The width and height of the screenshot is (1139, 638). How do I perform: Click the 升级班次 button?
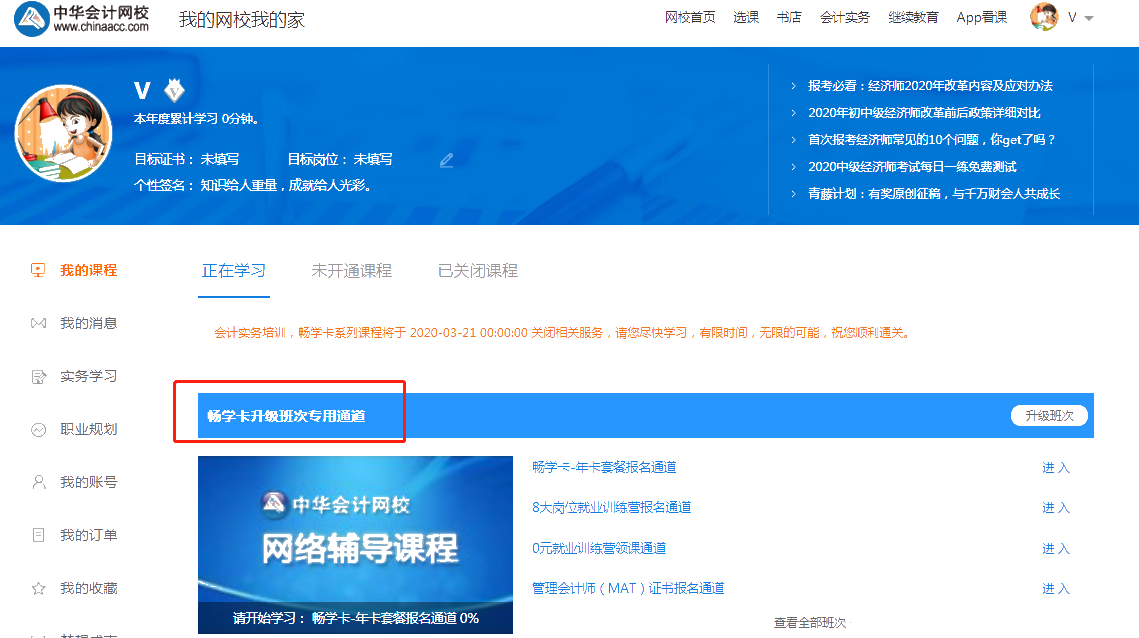1049,416
